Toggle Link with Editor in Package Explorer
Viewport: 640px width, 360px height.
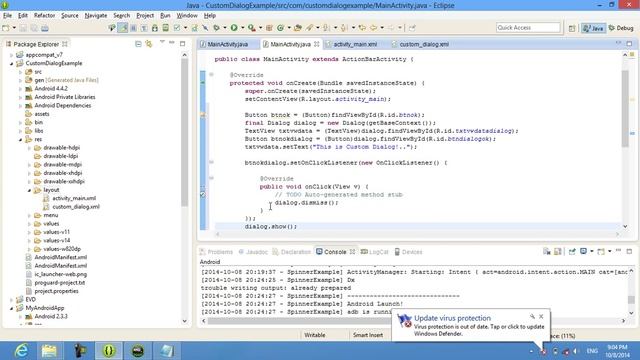pos(149,44)
